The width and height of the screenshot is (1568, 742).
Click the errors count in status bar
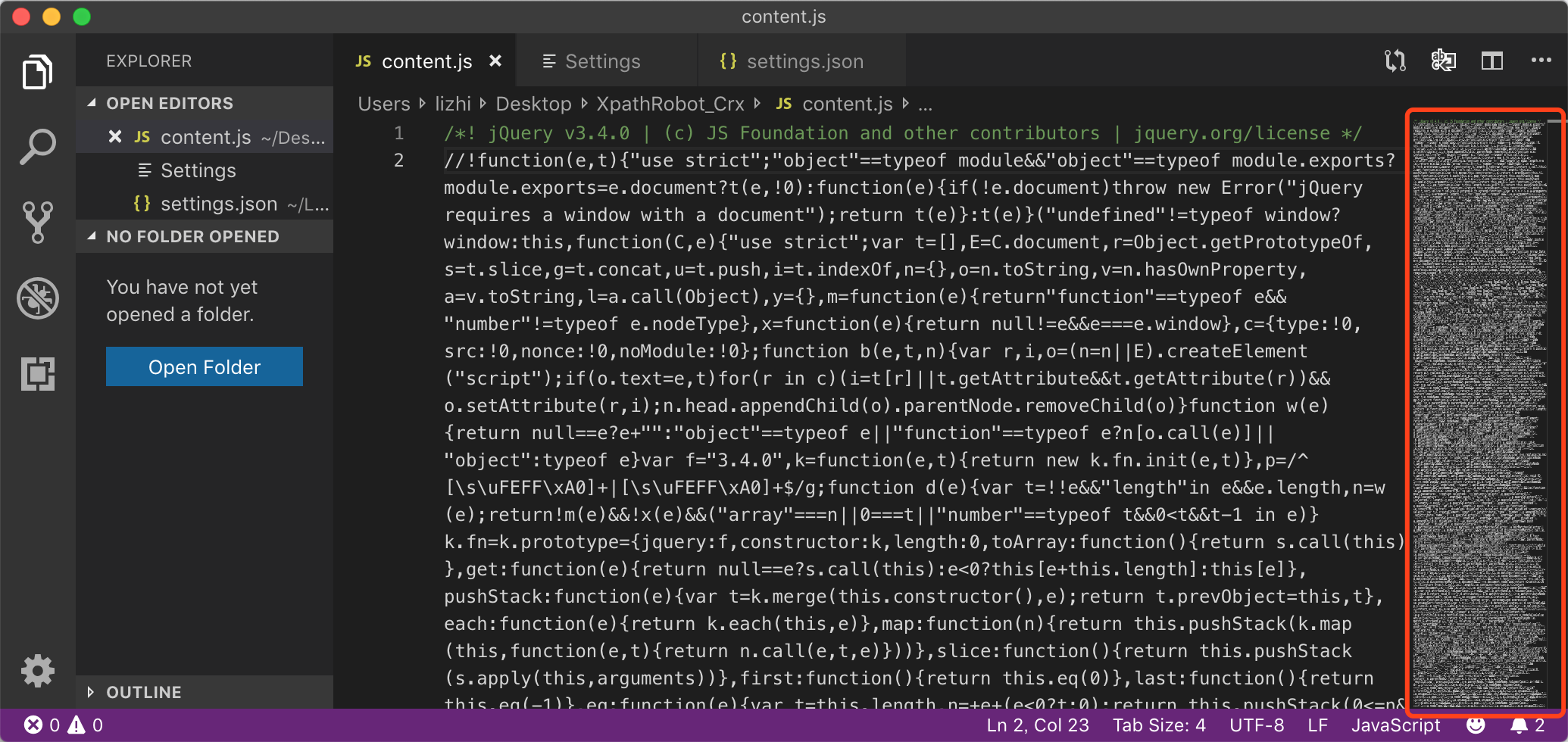[x=42, y=725]
